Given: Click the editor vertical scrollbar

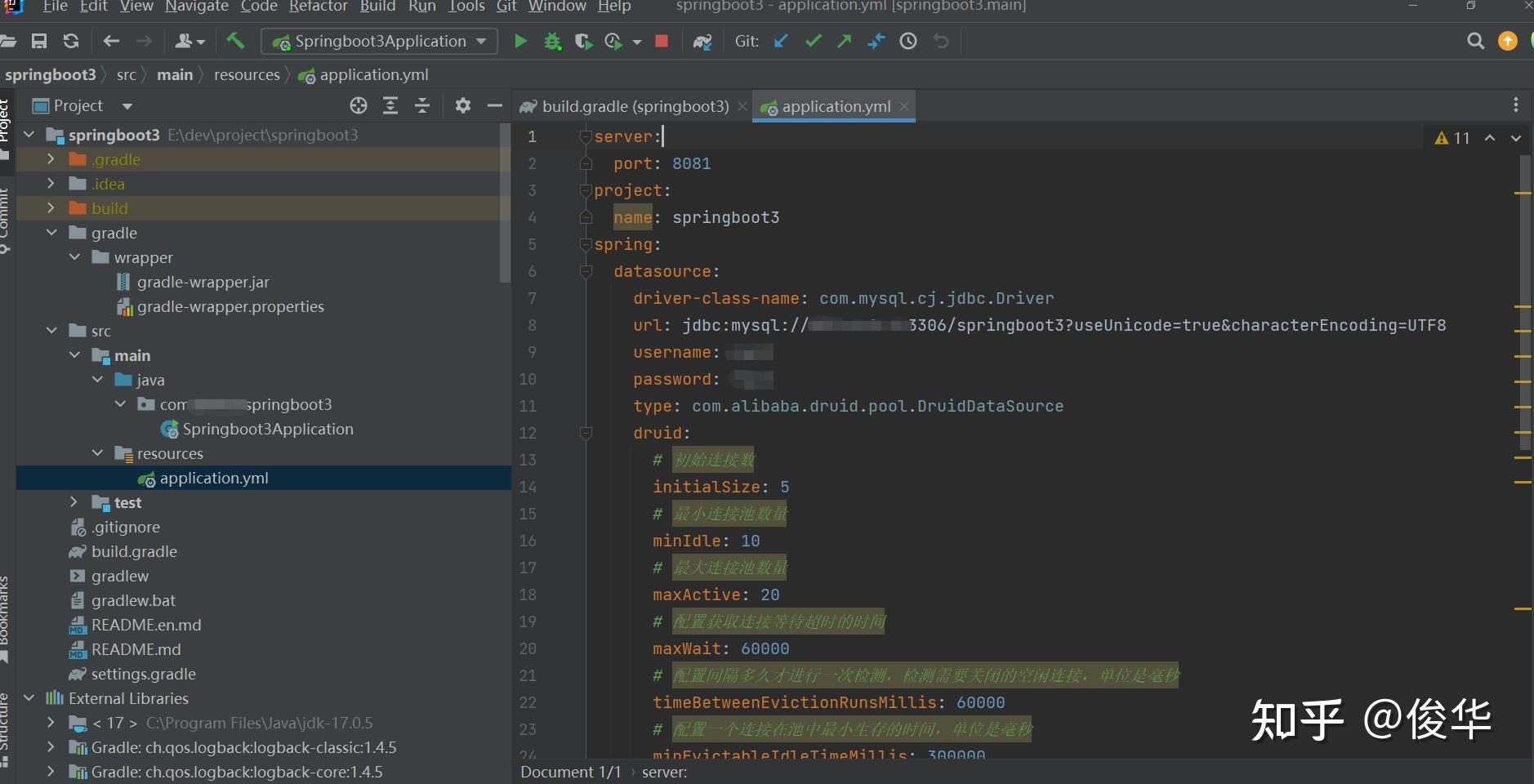Looking at the screenshot, I should [x=1525, y=302].
